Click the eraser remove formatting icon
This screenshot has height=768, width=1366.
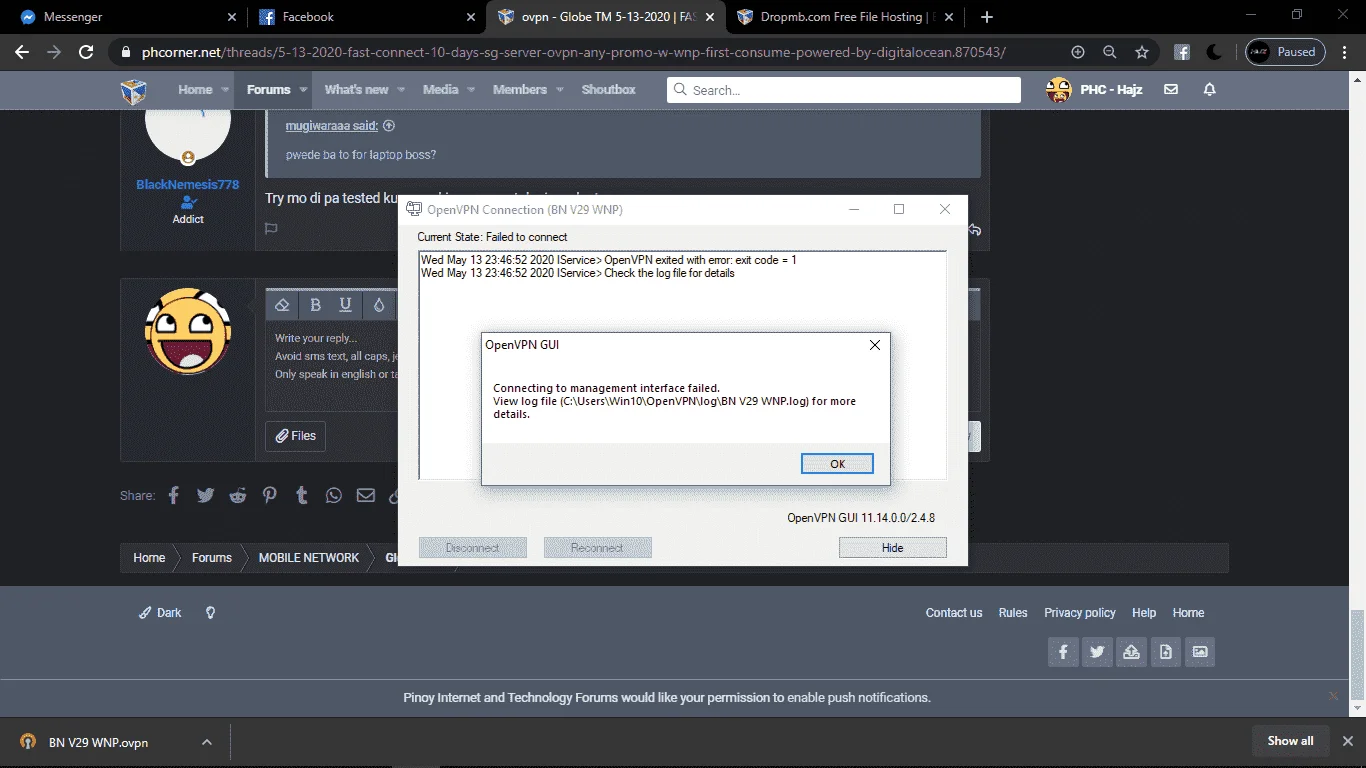tap(282, 305)
